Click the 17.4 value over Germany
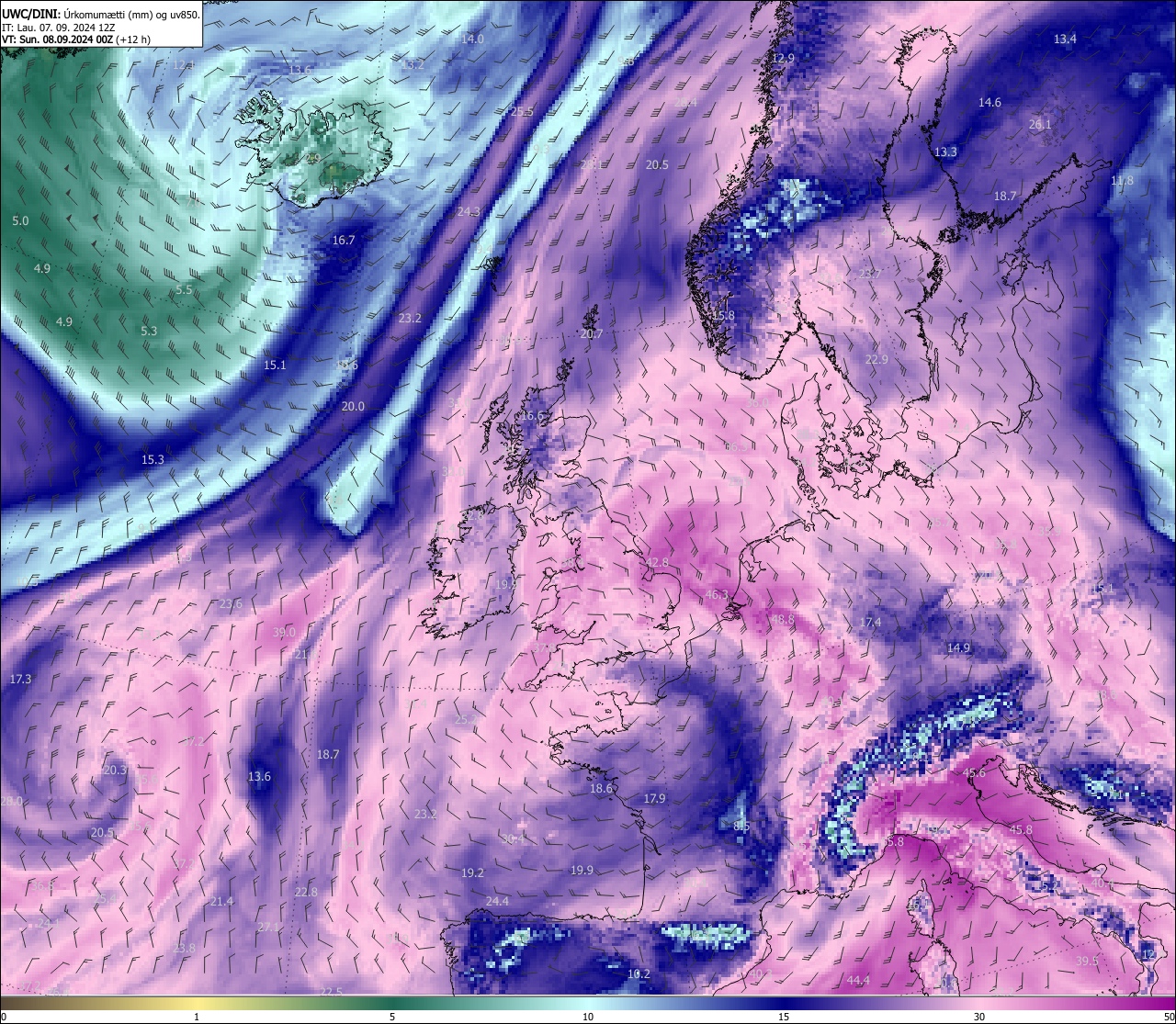1176x1024 pixels. (x=870, y=624)
